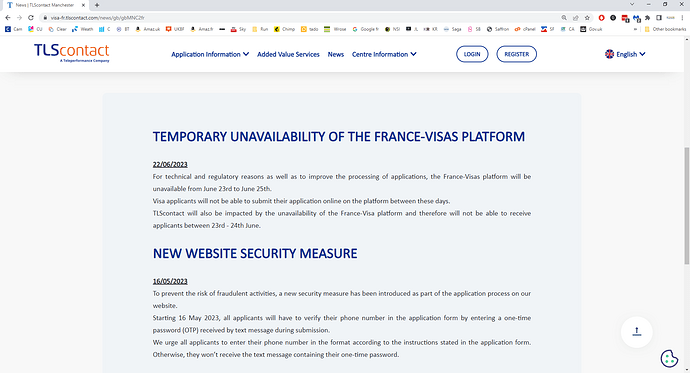Open cookie settings icon

[x=669, y=358]
